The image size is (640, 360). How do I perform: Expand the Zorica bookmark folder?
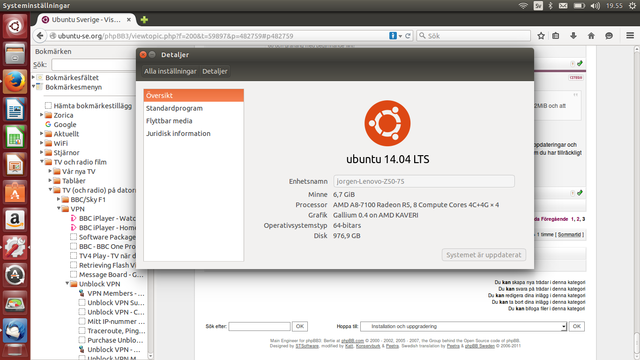(42, 115)
